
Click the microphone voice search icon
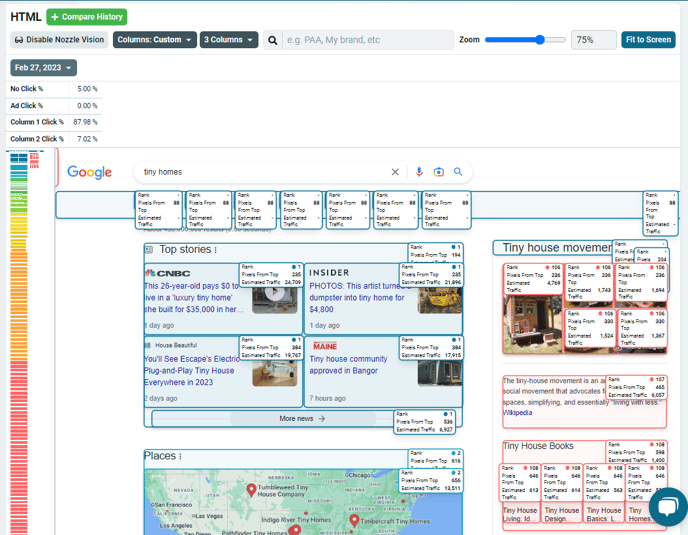[419, 172]
